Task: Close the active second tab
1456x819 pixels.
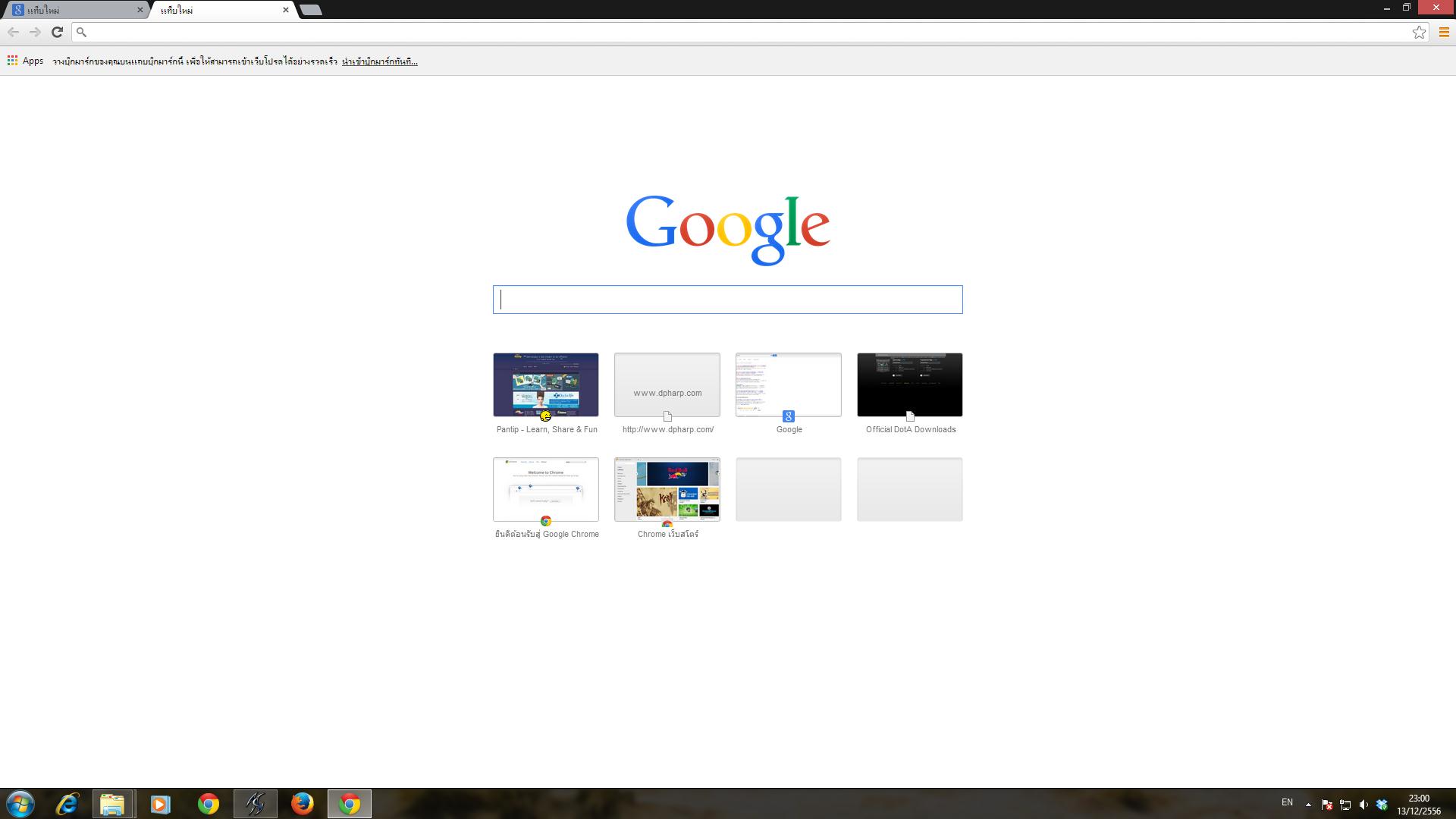Action: pyautogui.click(x=285, y=10)
